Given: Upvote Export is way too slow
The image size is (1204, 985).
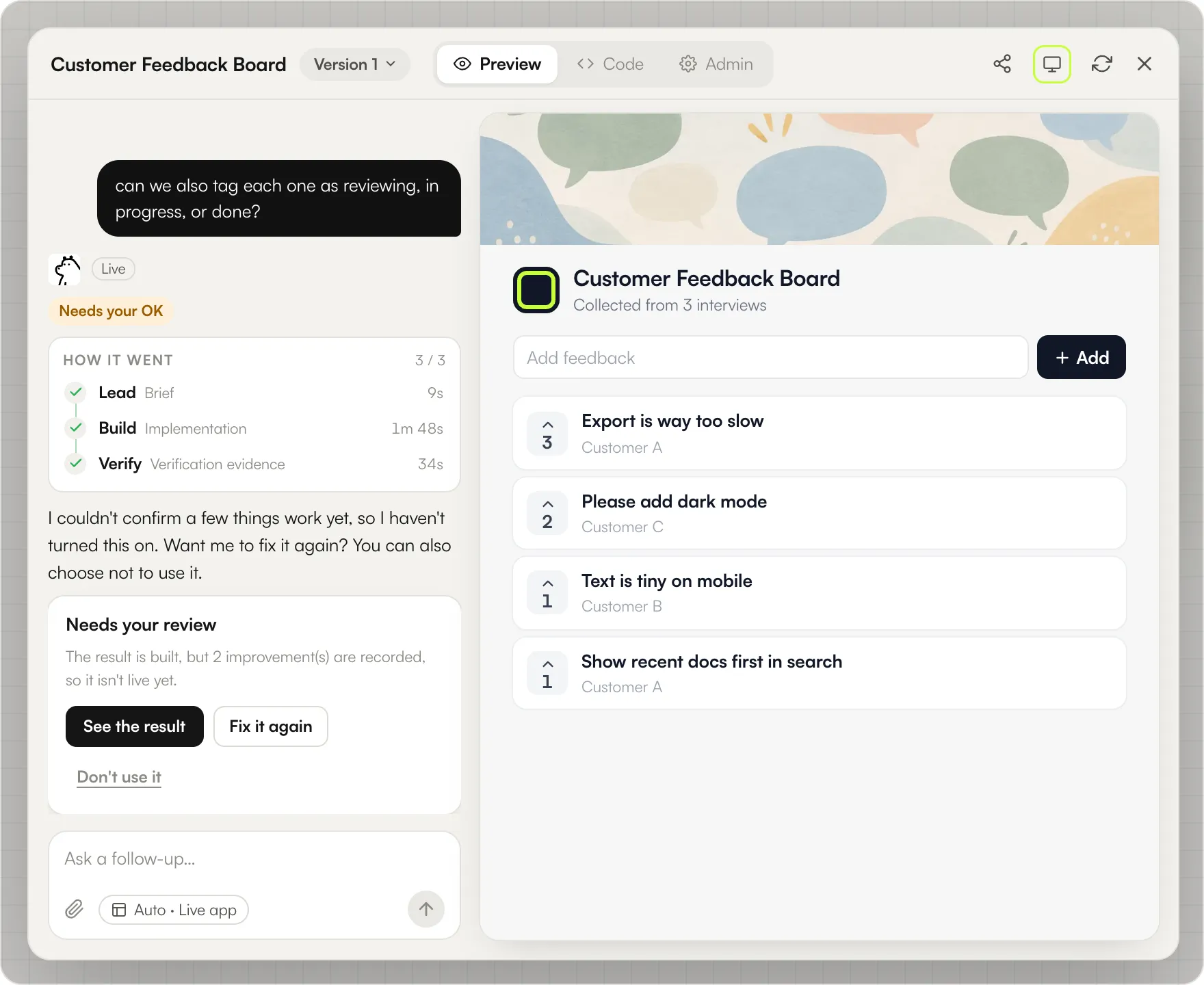Looking at the screenshot, I should (x=547, y=434).
